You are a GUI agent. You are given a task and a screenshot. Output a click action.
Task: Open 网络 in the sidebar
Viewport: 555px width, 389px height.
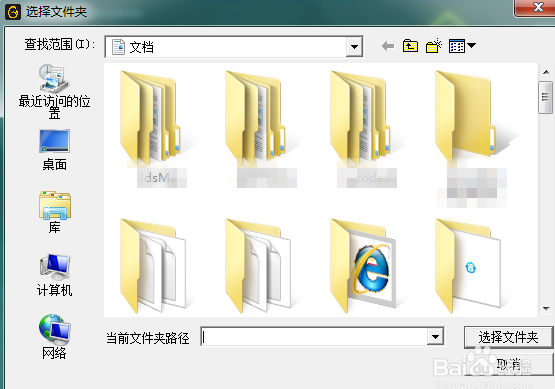[x=54, y=337]
